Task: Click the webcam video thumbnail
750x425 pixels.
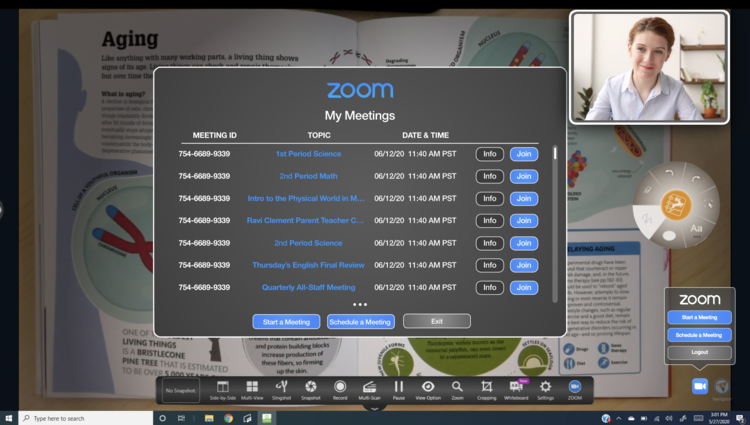Action: [649, 67]
